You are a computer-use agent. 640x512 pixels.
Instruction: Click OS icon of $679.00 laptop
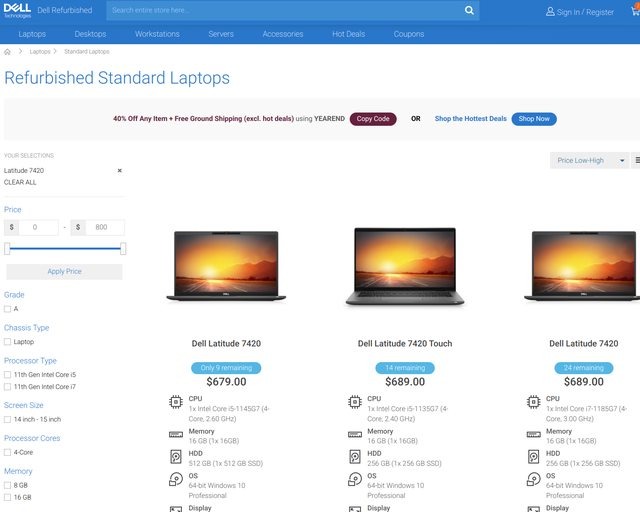pos(176,479)
